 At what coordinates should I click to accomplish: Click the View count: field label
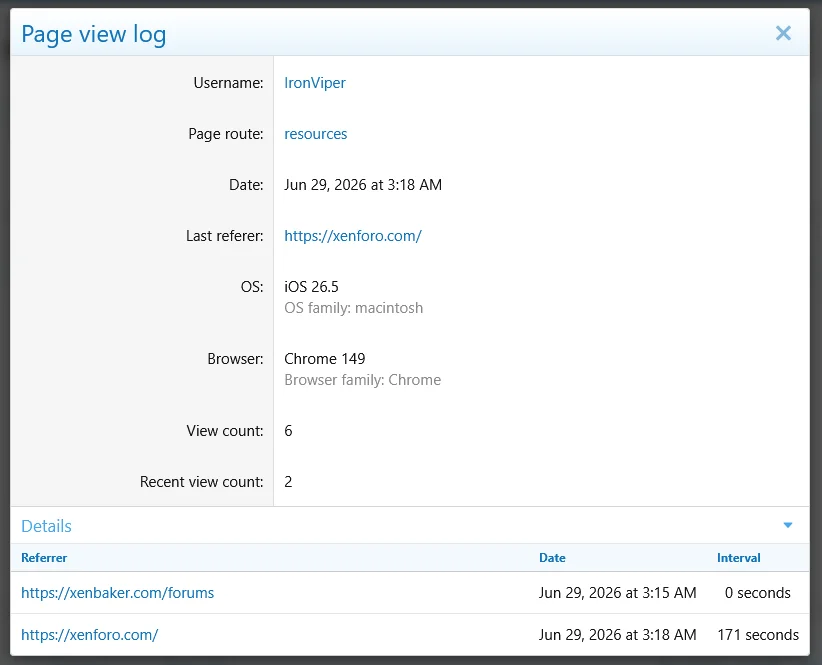click(x=224, y=431)
